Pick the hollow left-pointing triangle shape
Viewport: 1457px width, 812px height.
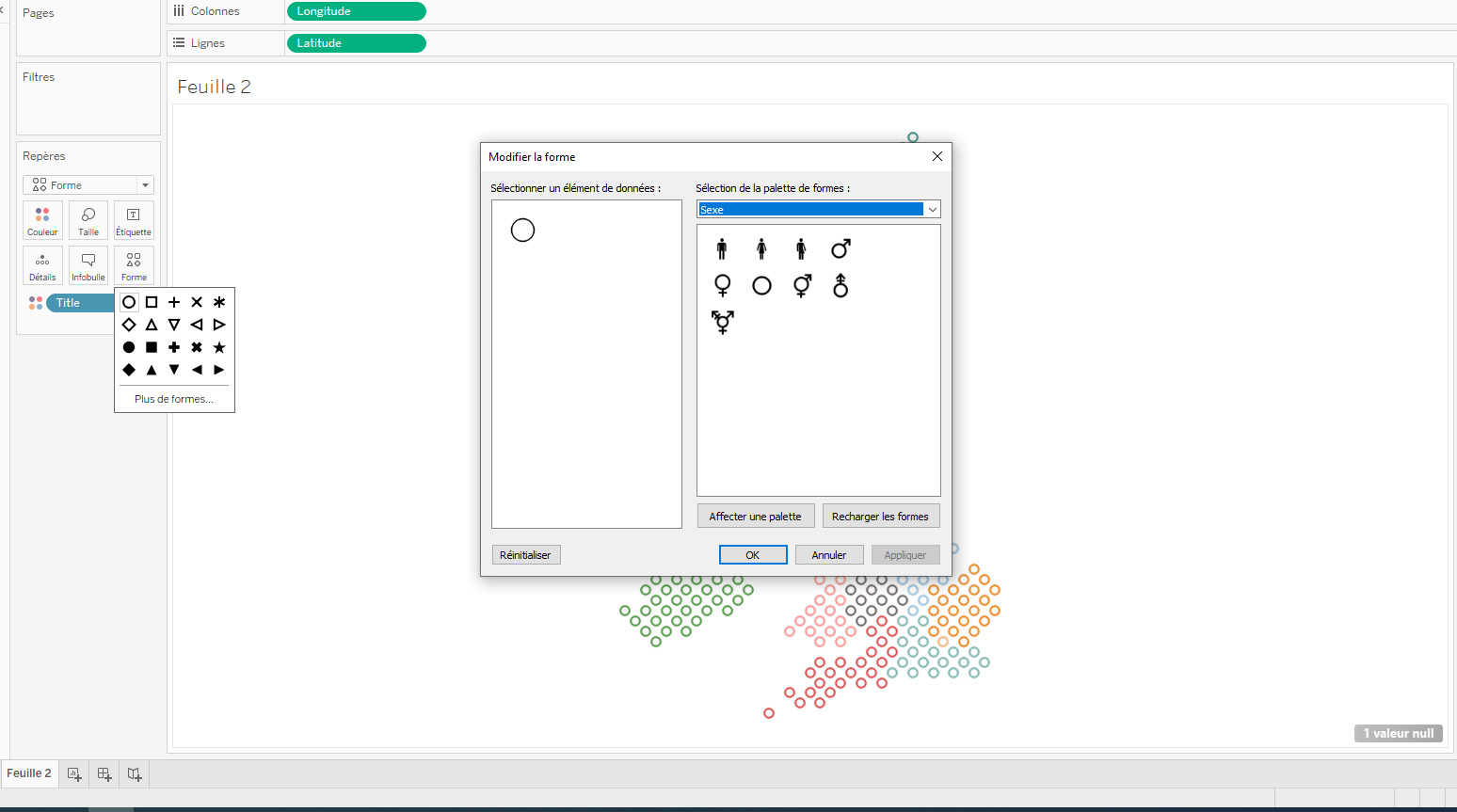tap(197, 325)
